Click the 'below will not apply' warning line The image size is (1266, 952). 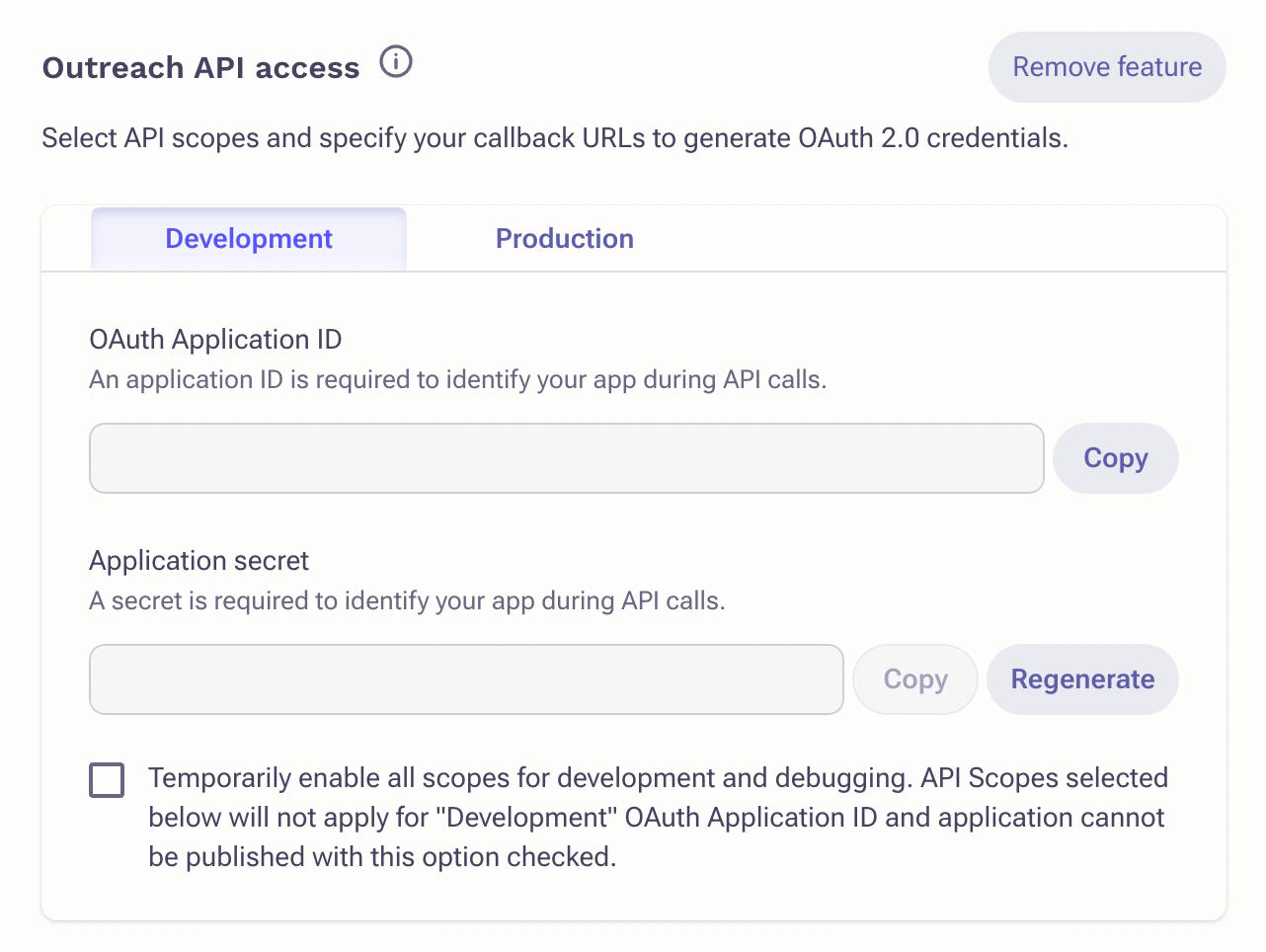pos(656,818)
